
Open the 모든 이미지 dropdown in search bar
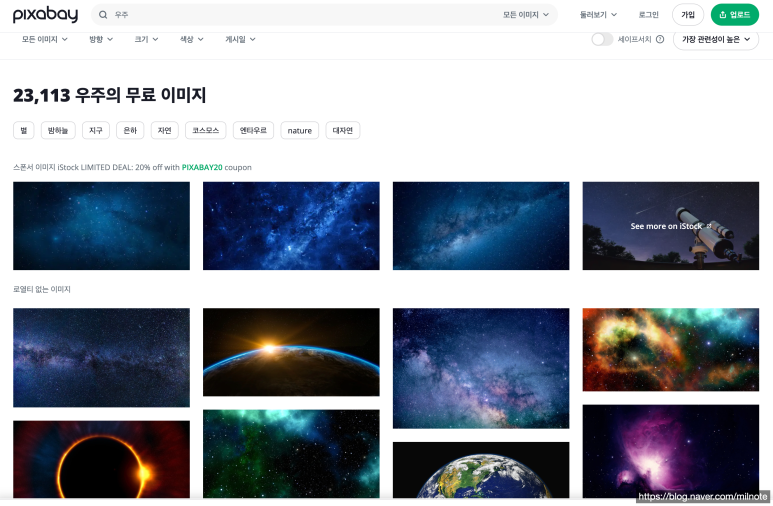click(x=526, y=15)
